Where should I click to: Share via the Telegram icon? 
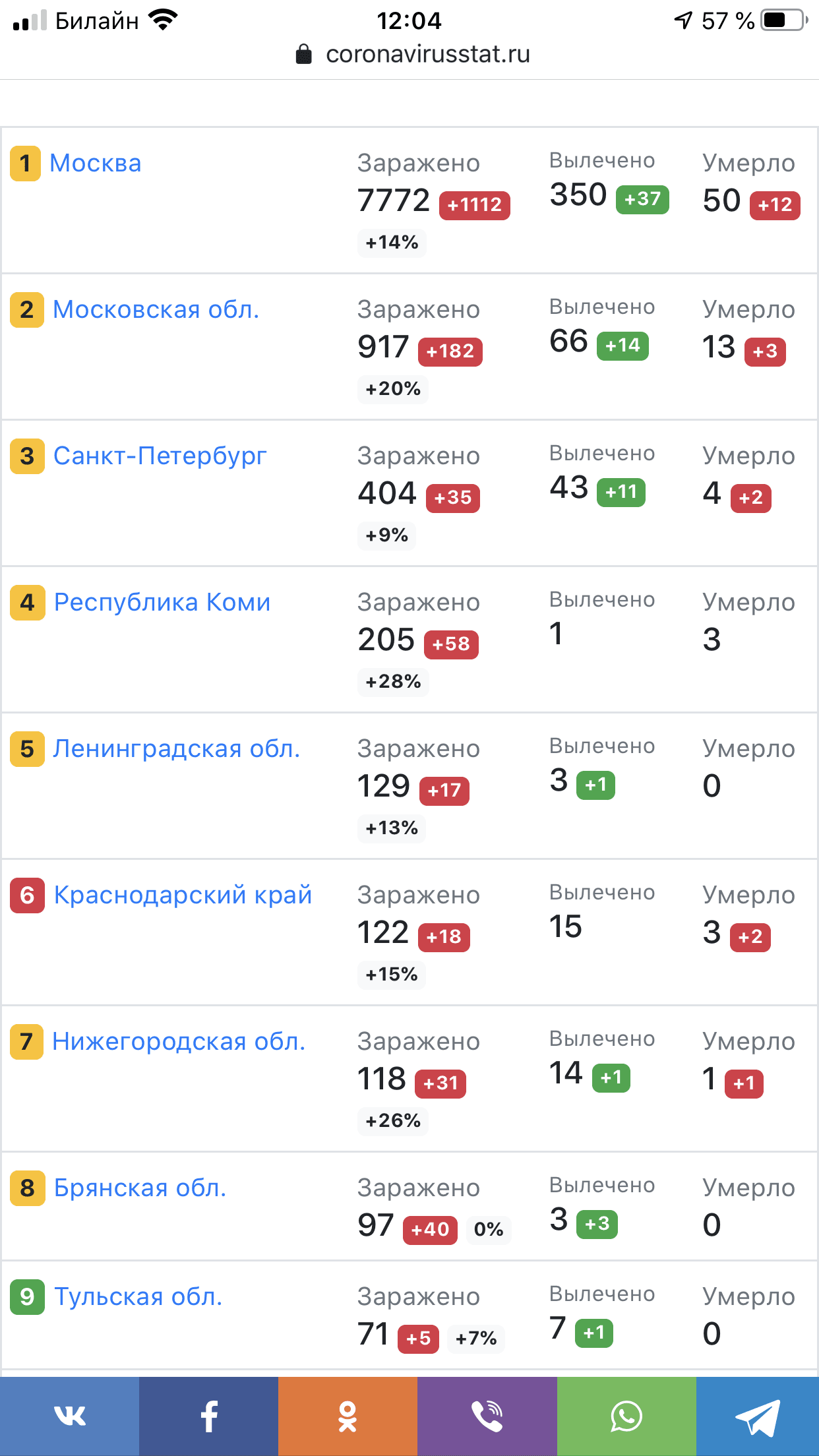pyautogui.click(x=758, y=1416)
